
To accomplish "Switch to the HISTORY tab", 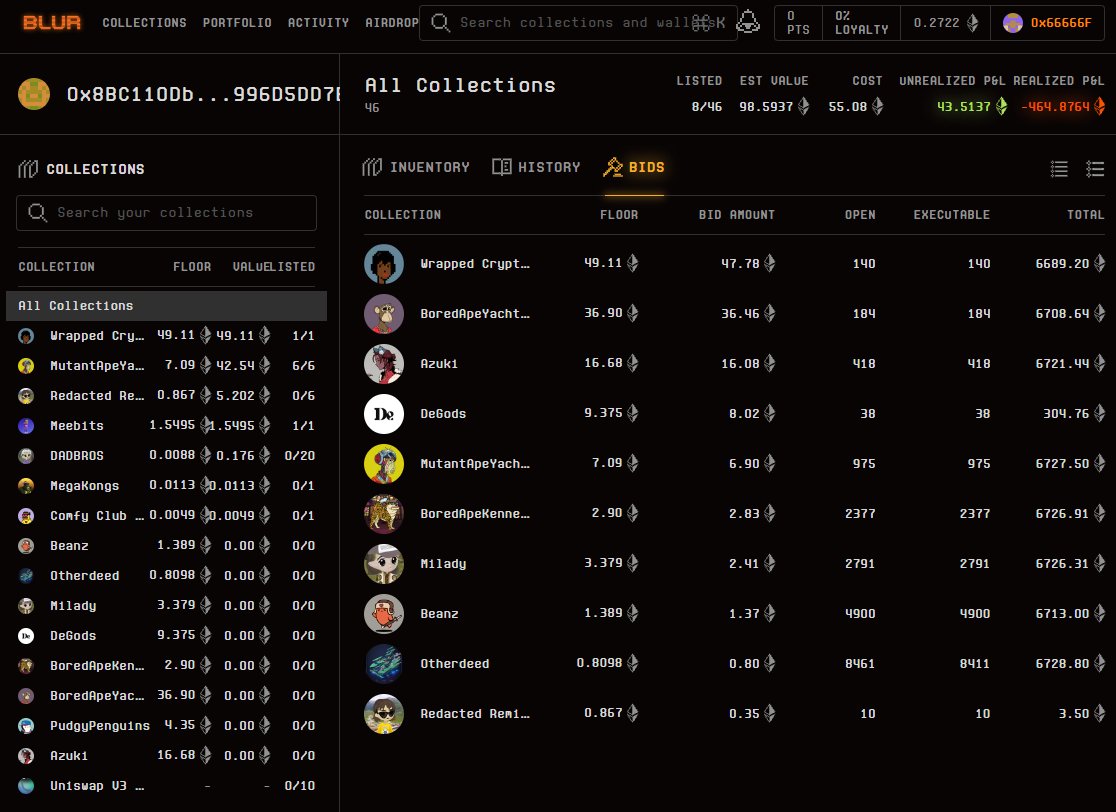I will click(537, 167).
